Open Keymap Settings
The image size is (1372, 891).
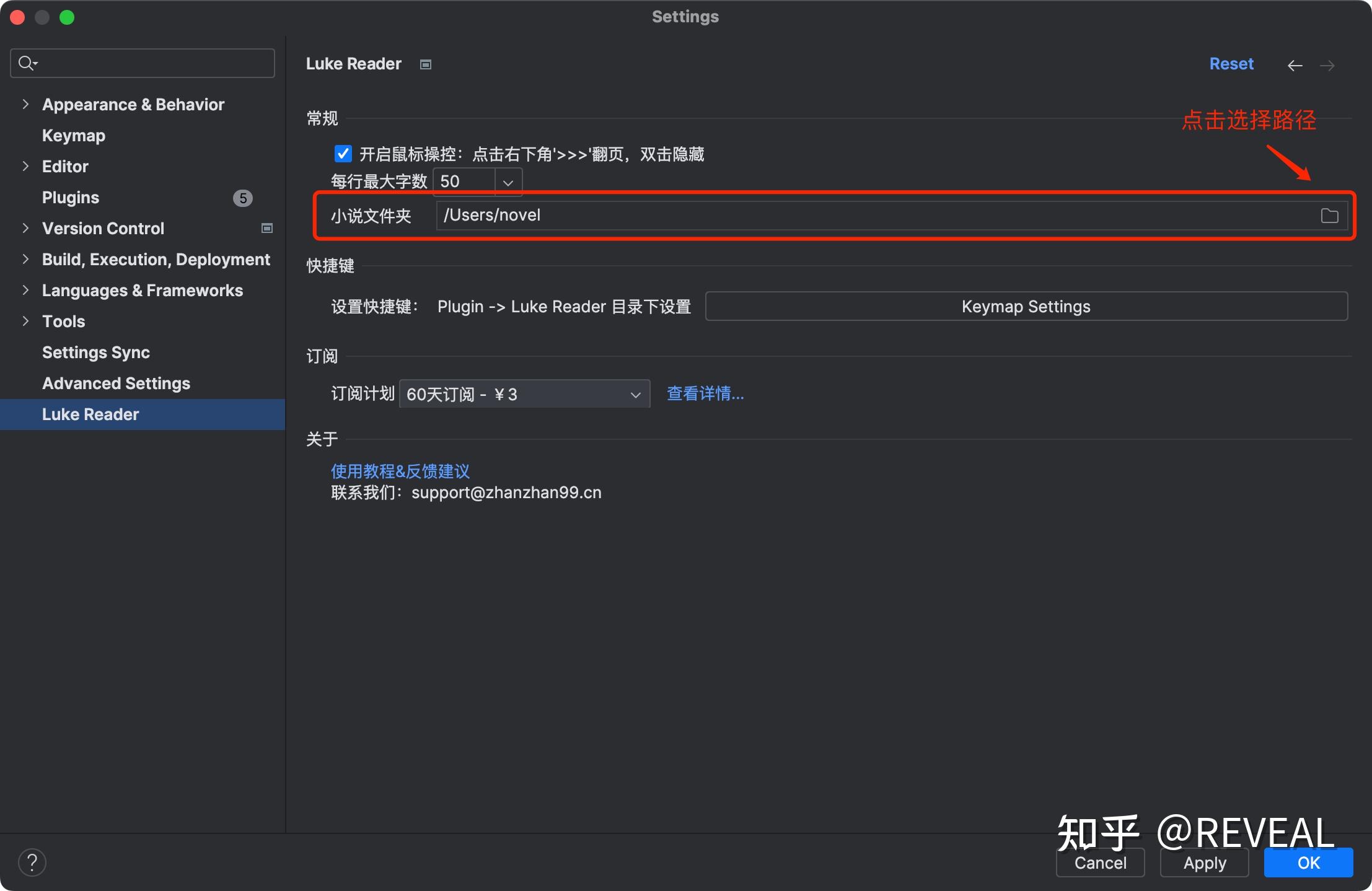1025,306
